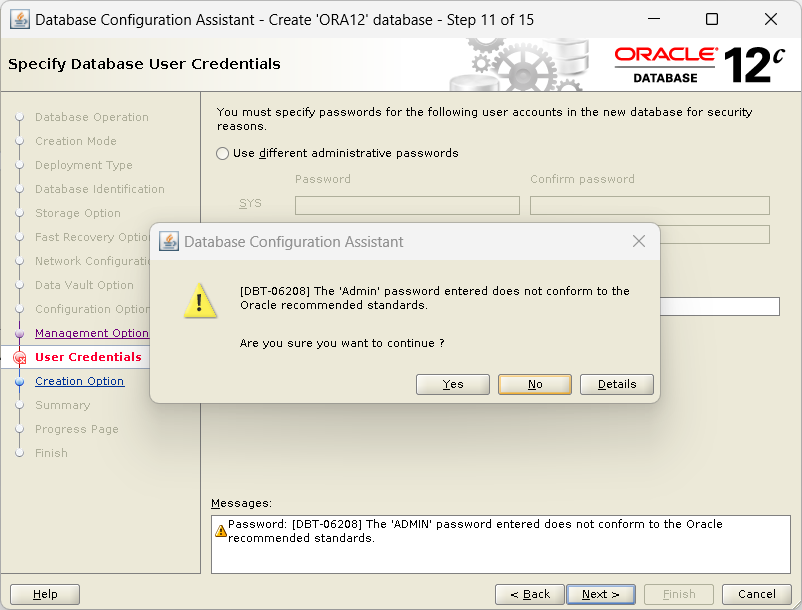Click the Network Configuration step

pos(92,261)
